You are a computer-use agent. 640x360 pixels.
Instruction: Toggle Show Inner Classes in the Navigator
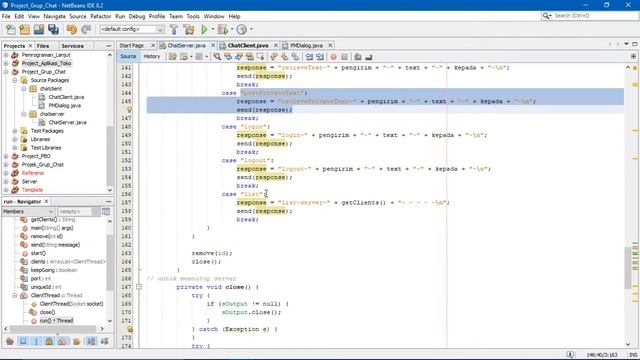coord(62,341)
